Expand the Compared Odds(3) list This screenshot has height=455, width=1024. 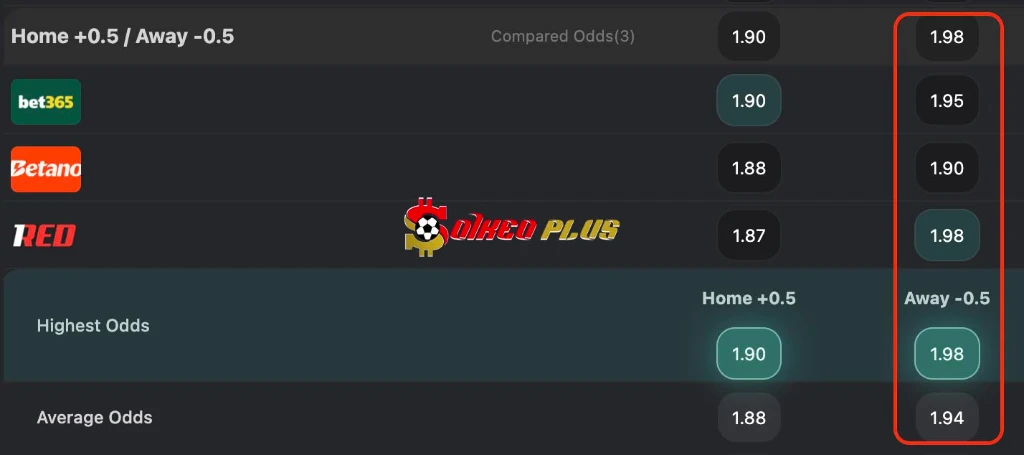pos(562,37)
